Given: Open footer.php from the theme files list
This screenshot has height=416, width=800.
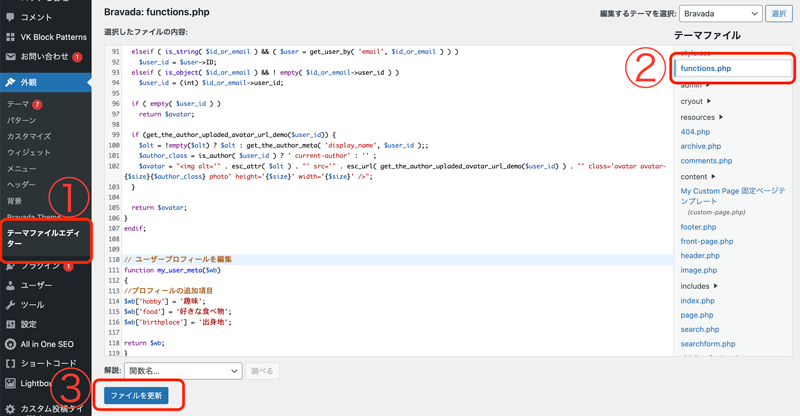Looking at the screenshot, I should pos(698,227).
